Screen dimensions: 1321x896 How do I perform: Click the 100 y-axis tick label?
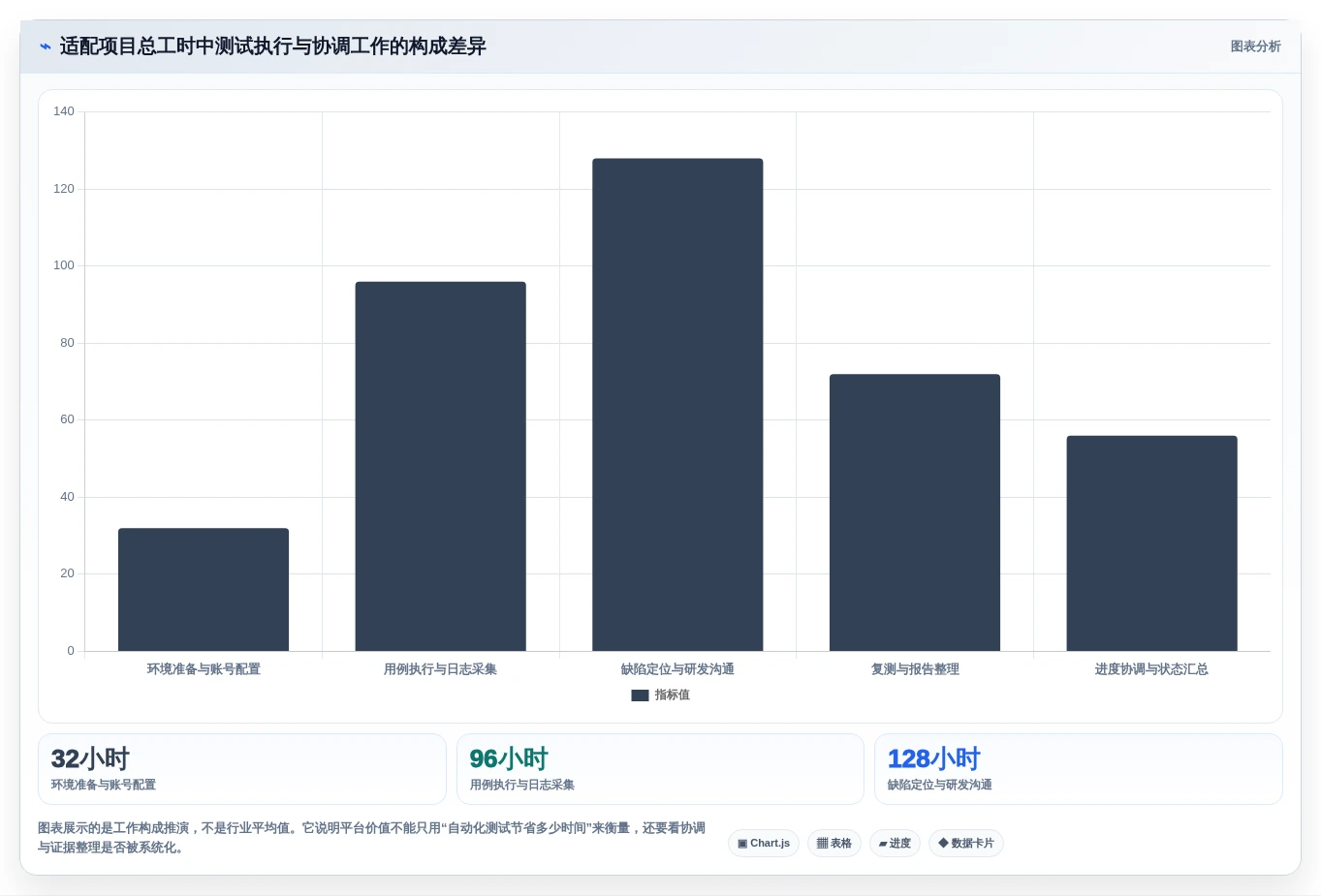pyautogui.click(x=64, y=265)
